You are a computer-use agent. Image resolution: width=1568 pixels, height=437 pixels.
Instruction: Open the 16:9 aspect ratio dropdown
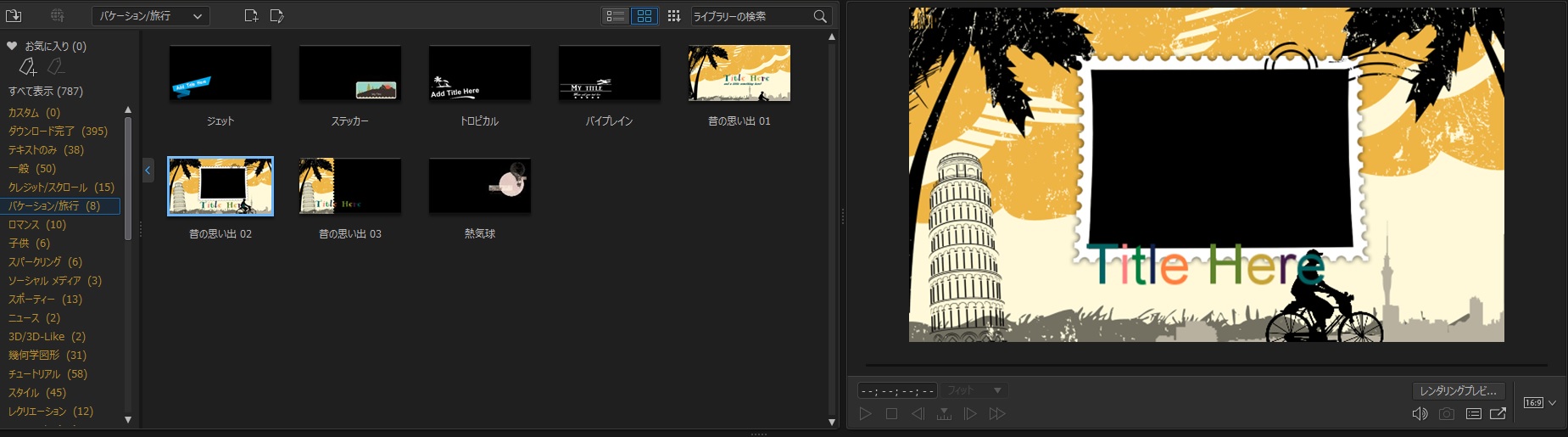[x=1540, y=402]
